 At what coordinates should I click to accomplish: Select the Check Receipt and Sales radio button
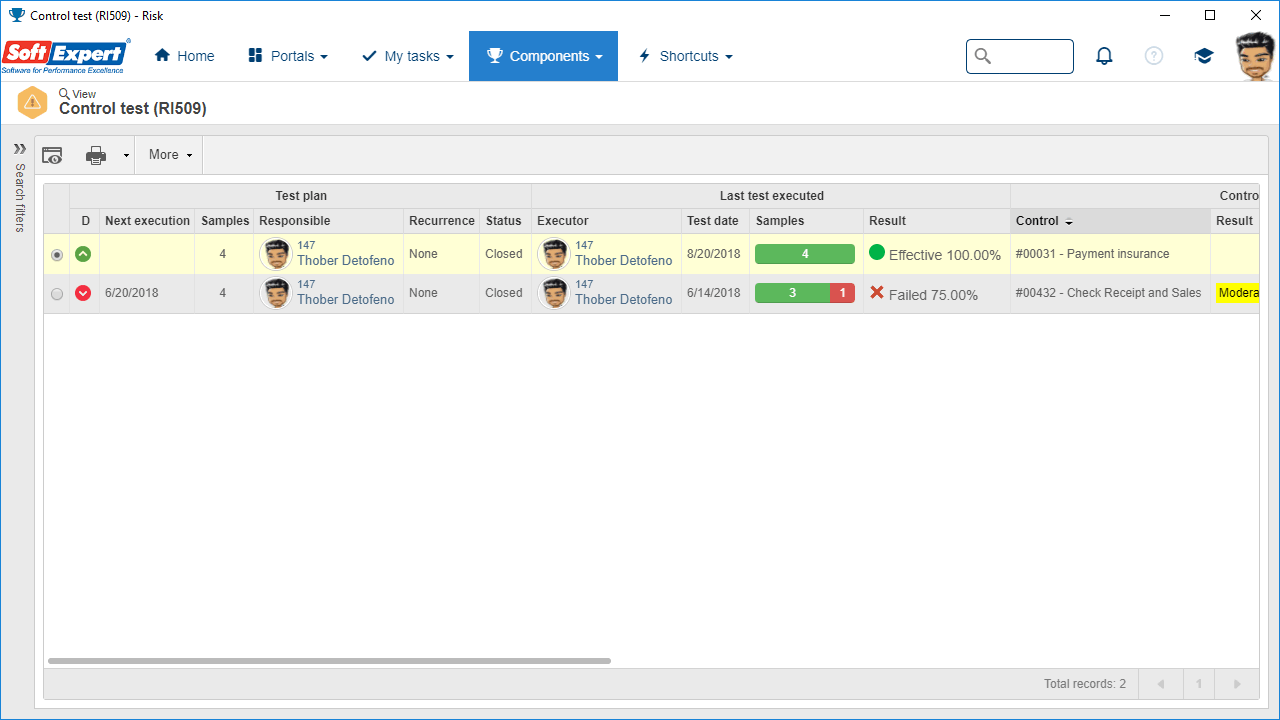57,294
